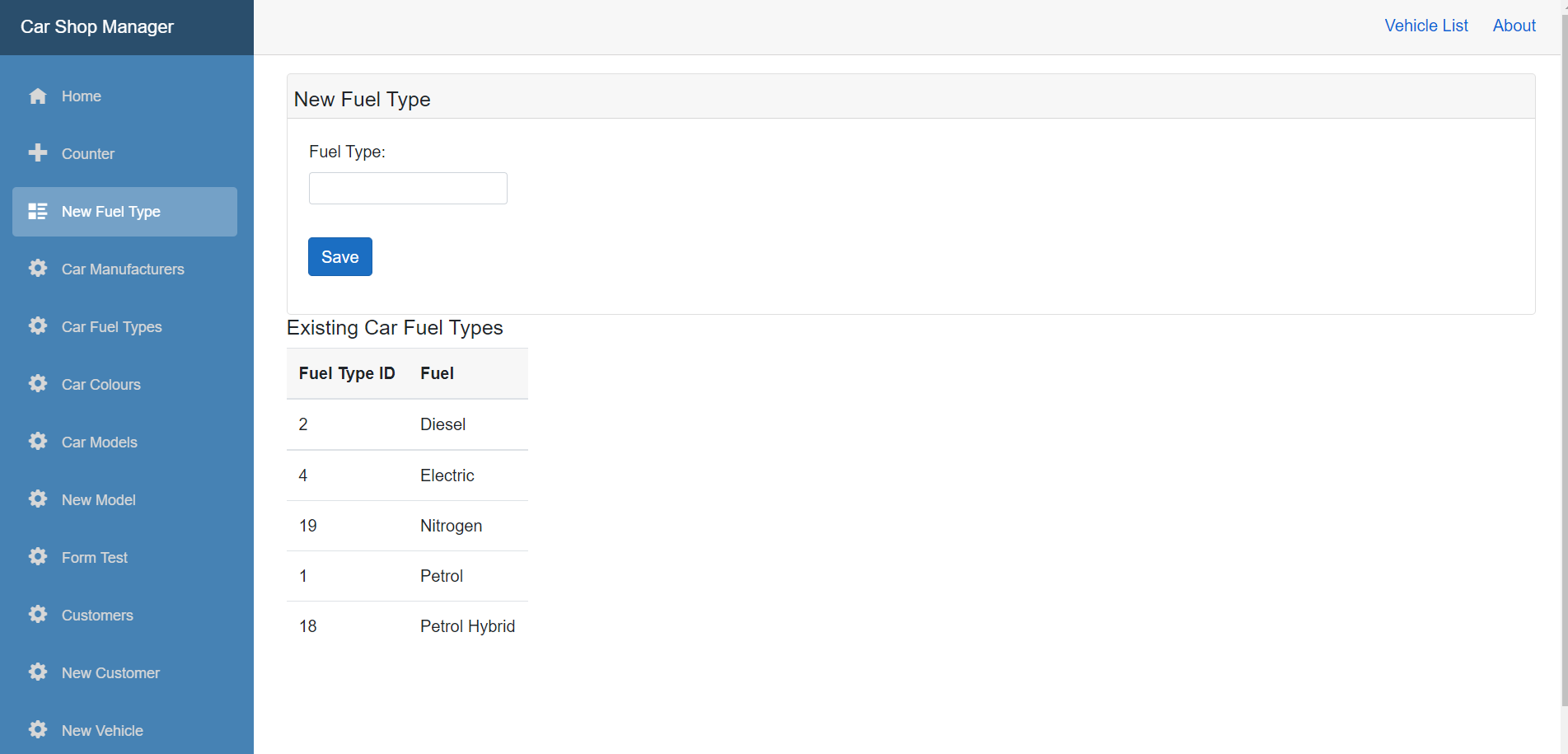Viewport: 1568px width, 754px height.
Task: Click the Car Fuel Types gear icon
Action: point(38,326)
